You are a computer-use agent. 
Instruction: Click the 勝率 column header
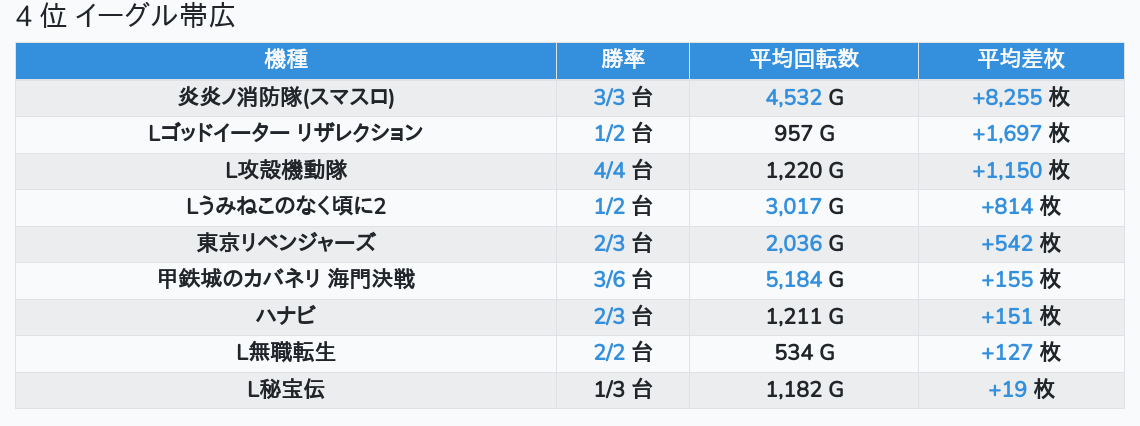623,60
